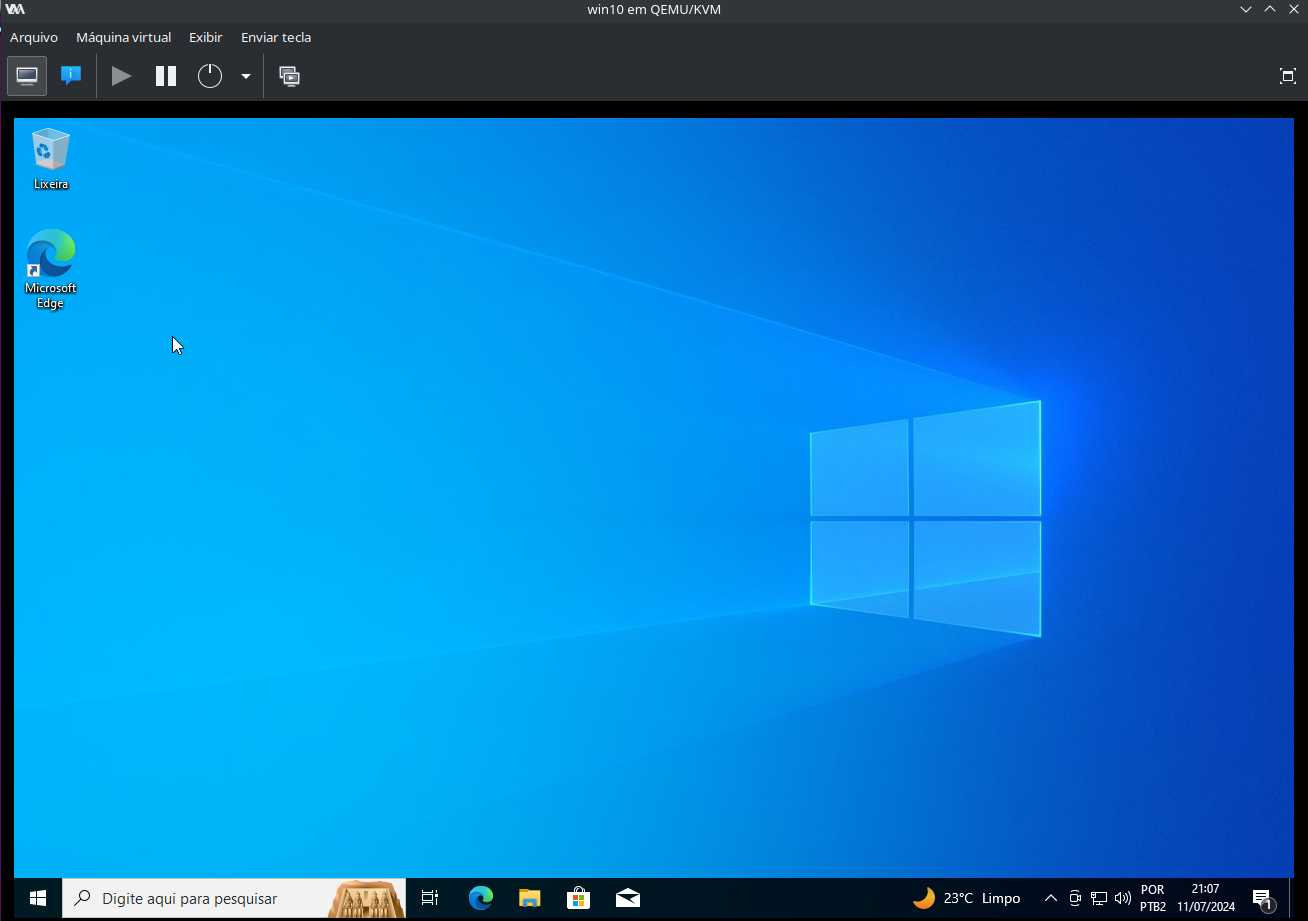Shut down the virtual machine
The width and height of the screenshot is (1308, 921).
209,76
